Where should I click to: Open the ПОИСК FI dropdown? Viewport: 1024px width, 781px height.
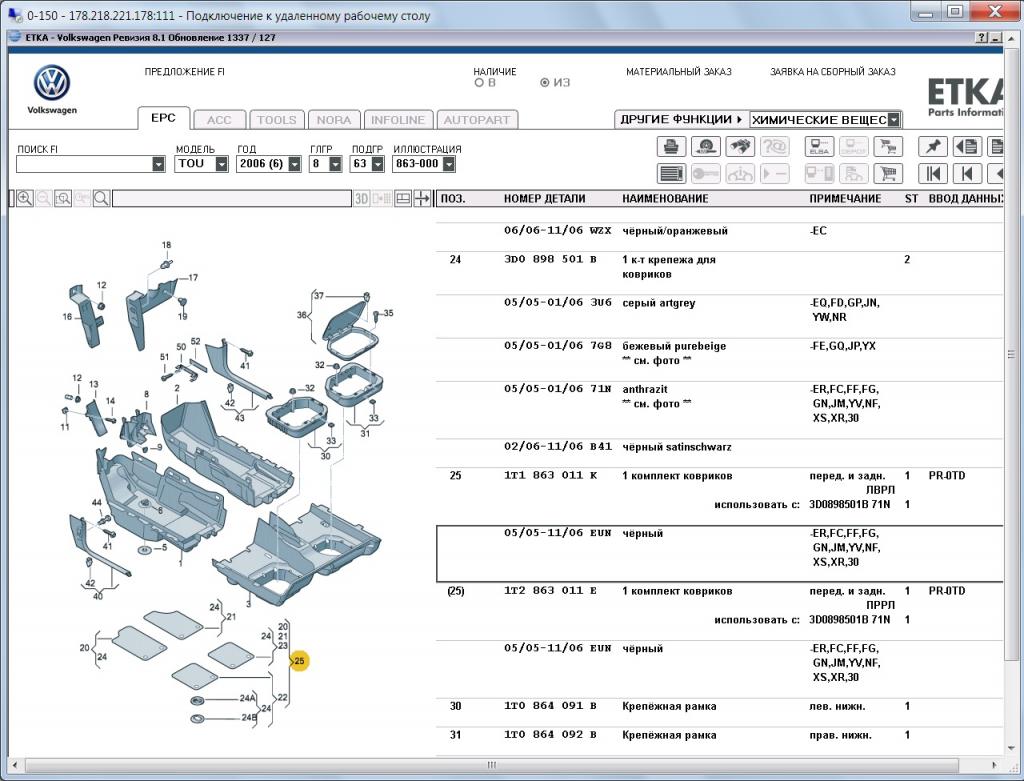click(159, 165)
